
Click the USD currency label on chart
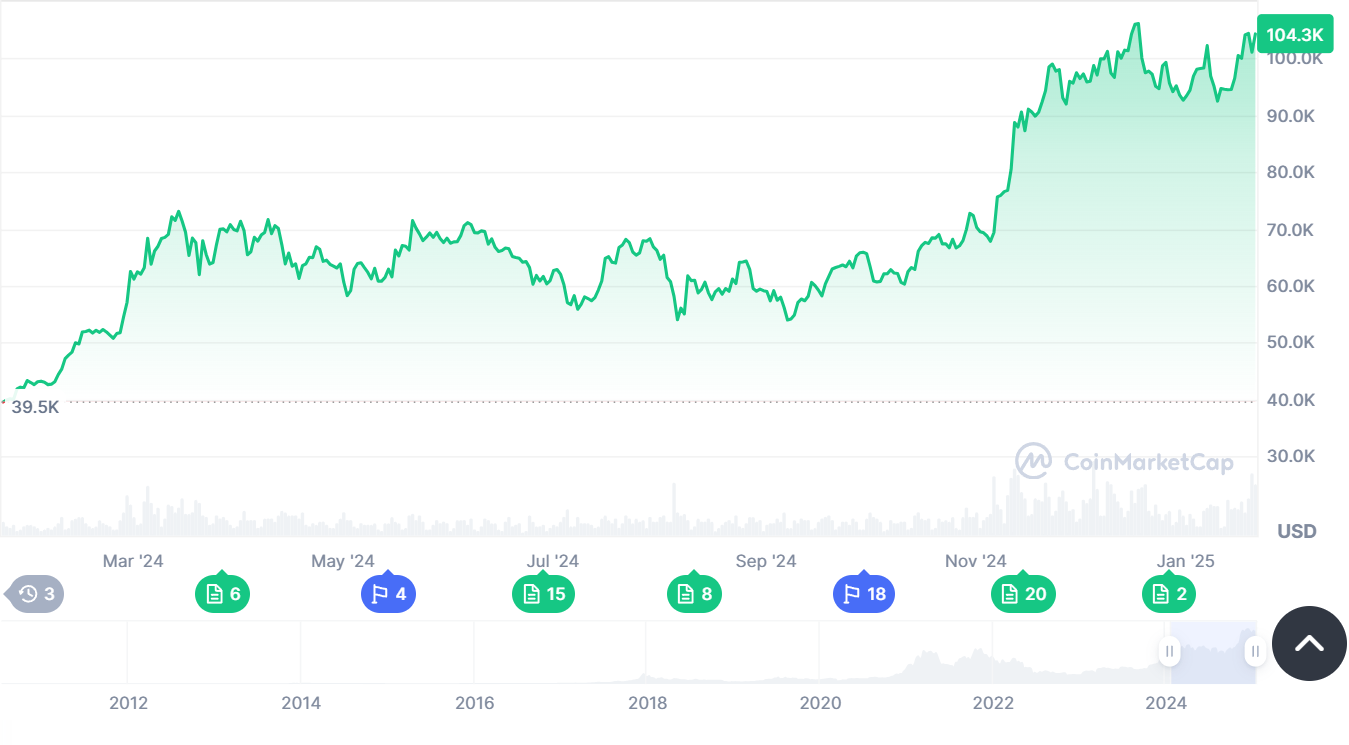pos(1296,531)
